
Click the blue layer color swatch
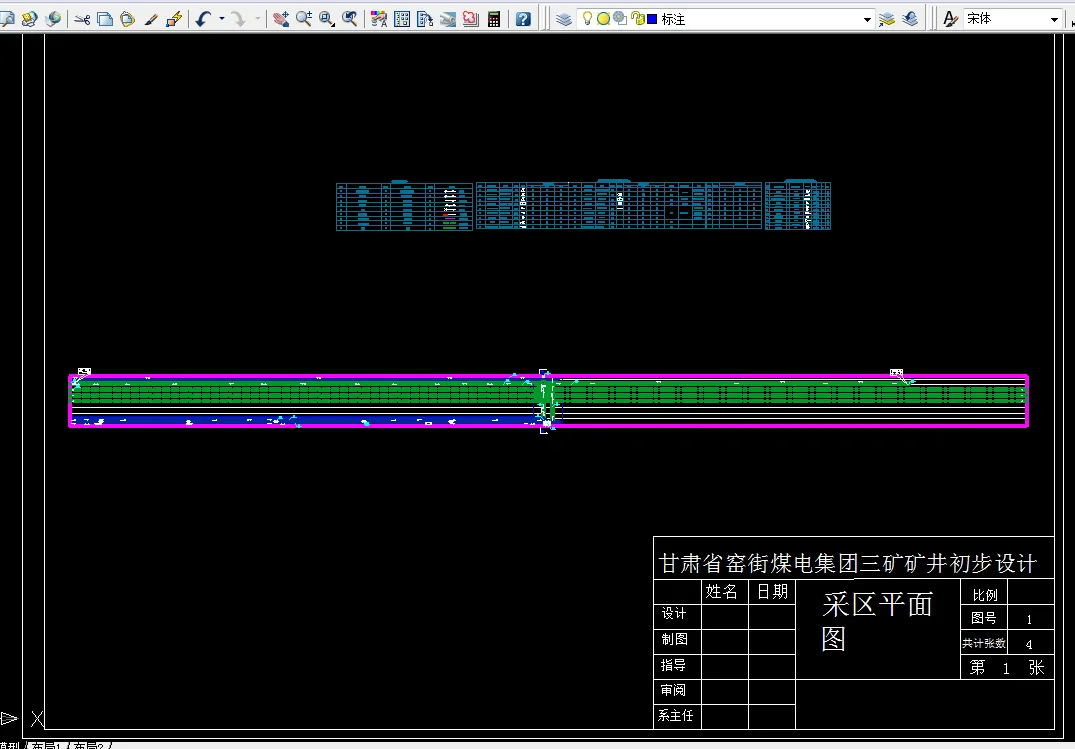tap(652, 17)
